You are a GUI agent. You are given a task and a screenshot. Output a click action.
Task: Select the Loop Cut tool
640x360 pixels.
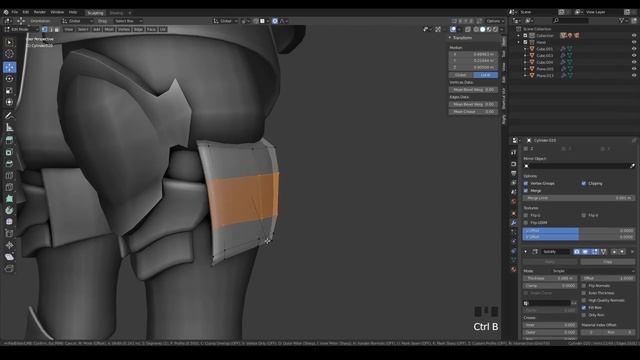point(9,176)
